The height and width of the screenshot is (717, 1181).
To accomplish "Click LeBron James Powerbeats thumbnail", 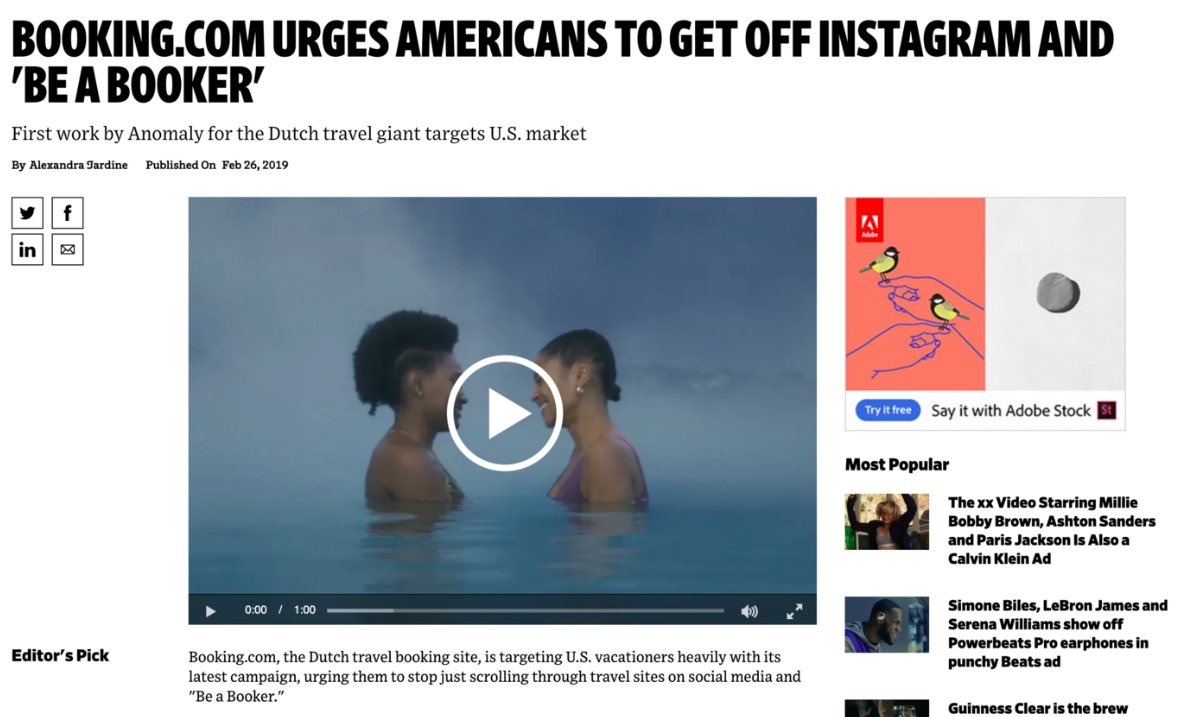I will [x=887, y=624].
